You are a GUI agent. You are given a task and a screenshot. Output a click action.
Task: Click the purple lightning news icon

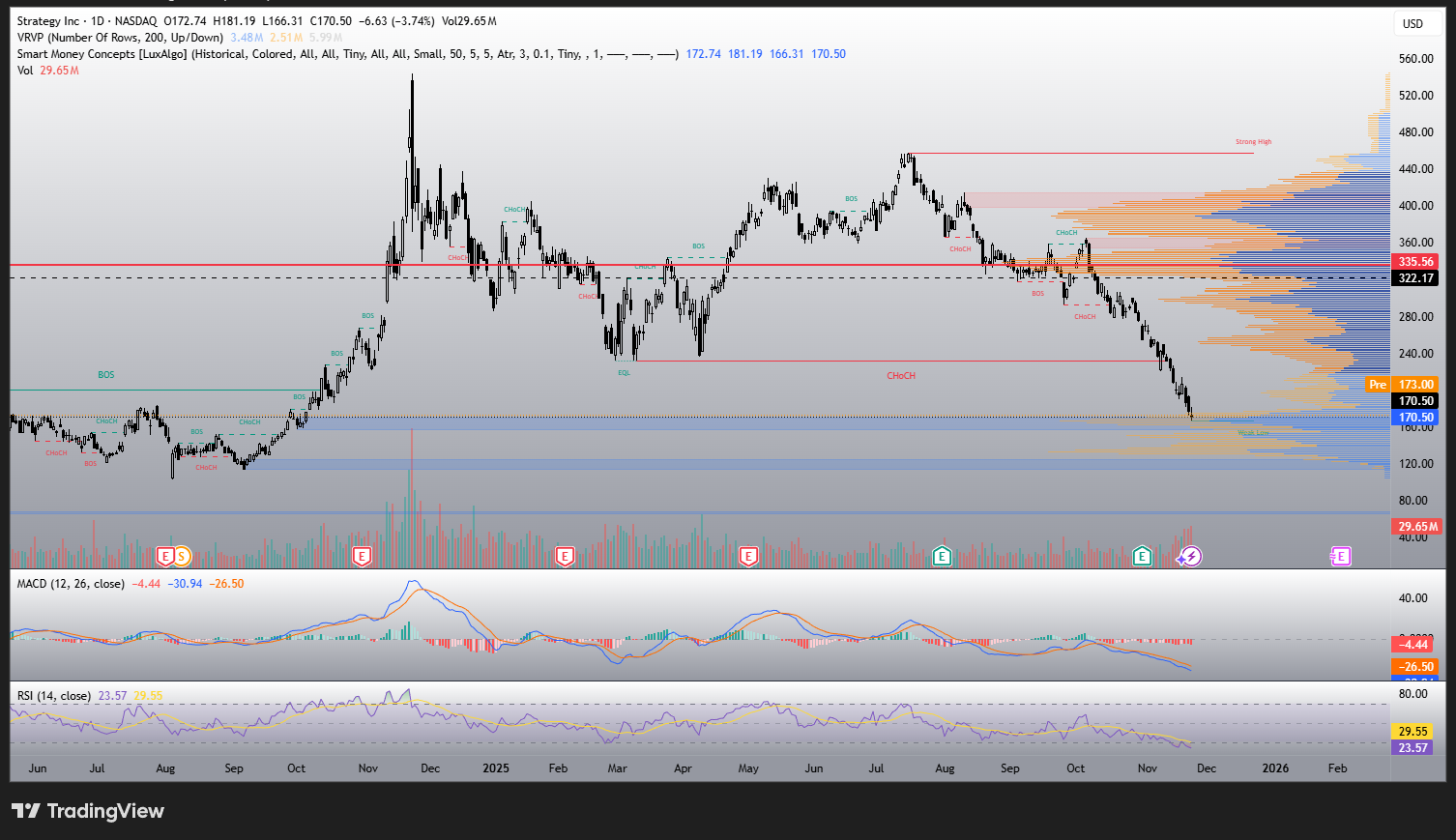[x=1192, y=556]
